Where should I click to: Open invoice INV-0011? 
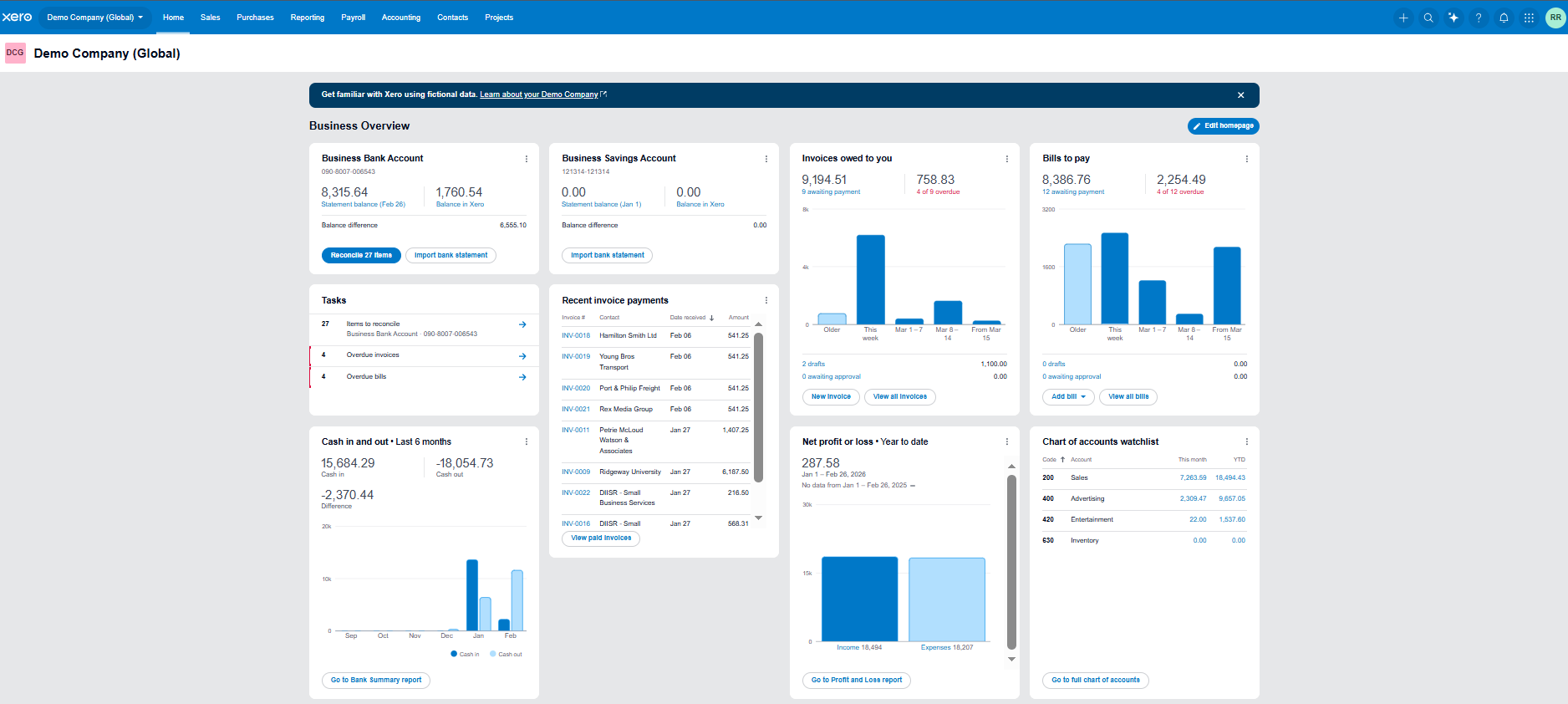tap(576, 431)
